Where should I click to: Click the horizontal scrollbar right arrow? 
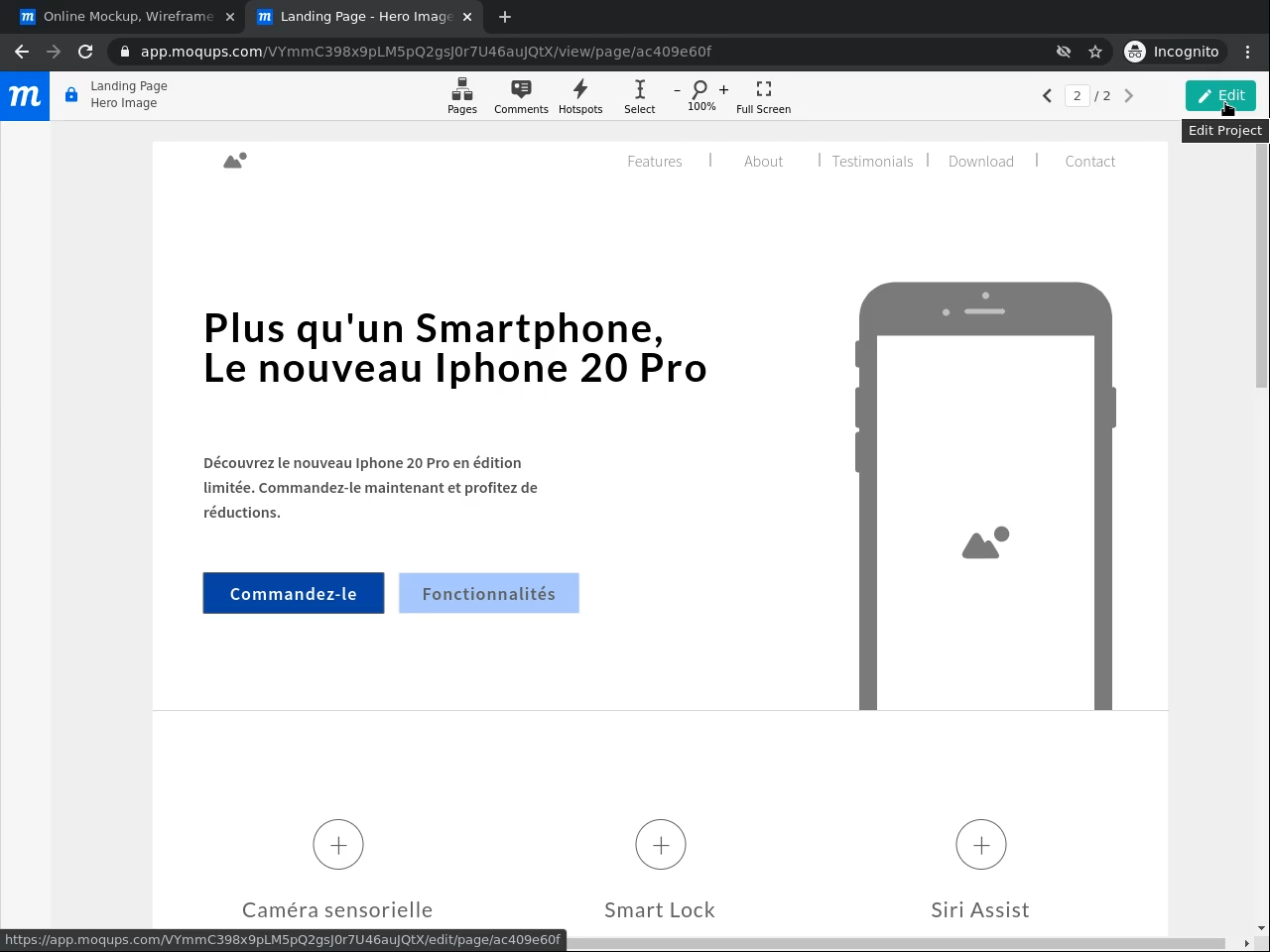click(x=1247, y=943)
